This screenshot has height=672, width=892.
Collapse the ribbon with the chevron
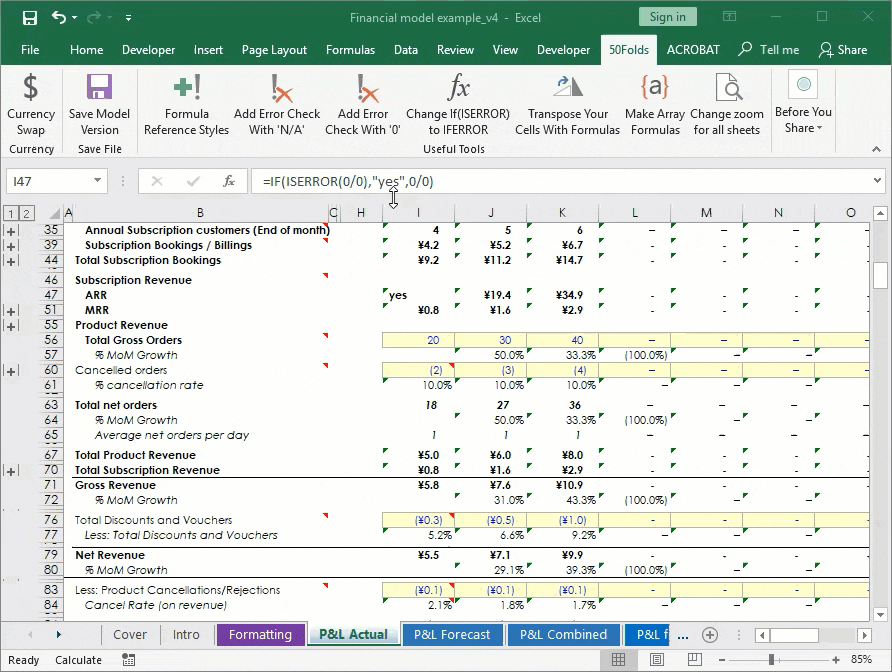(x=877, y=150)
